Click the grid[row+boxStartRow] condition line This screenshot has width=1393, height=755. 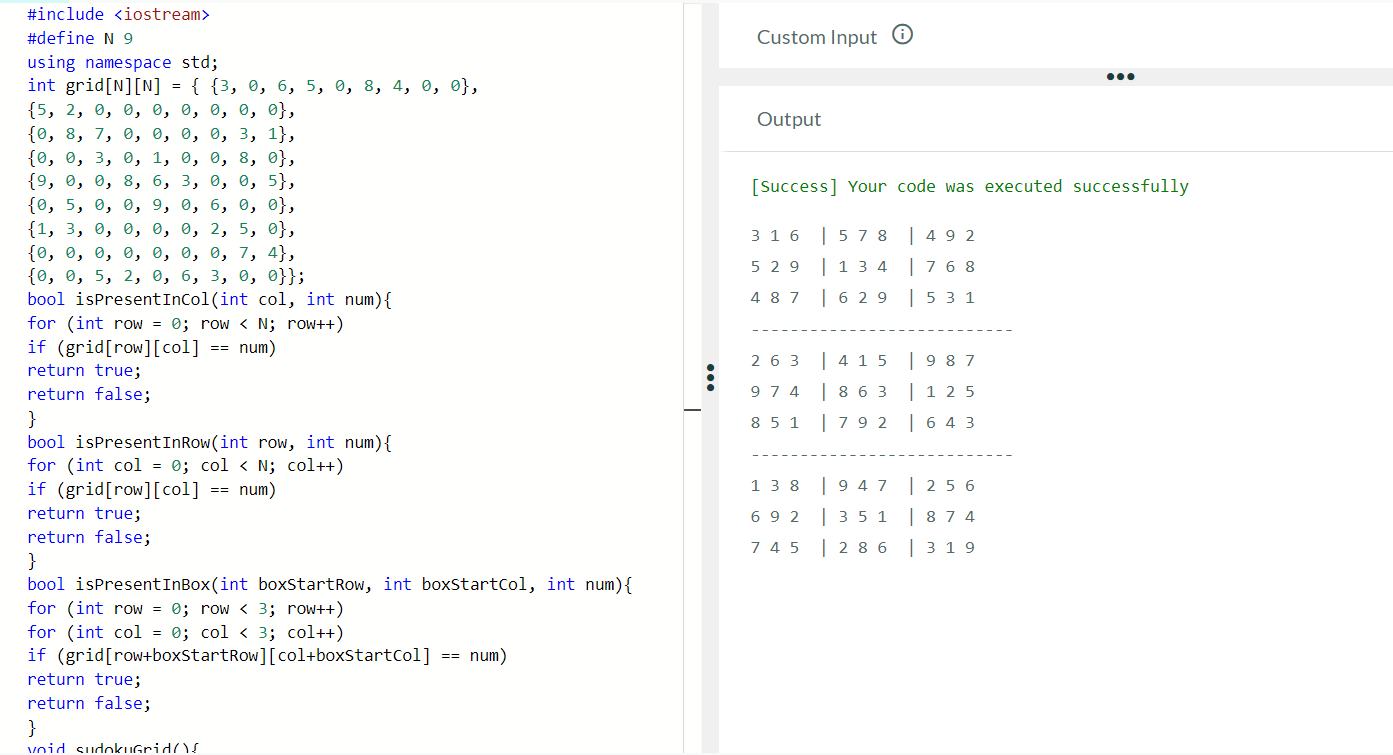[267, 656]
